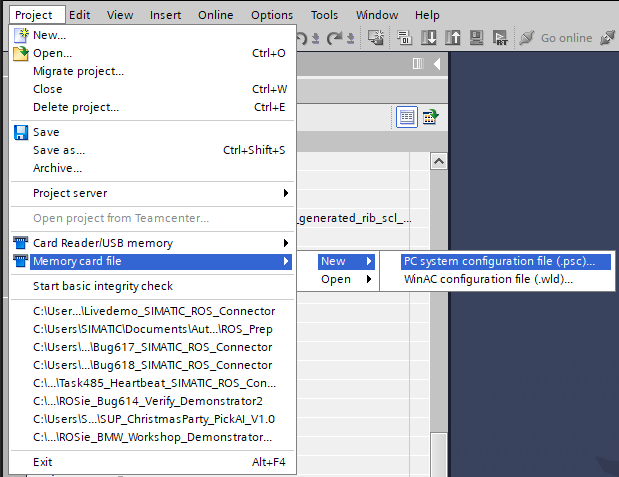Screen dimensions: 619x477
Task: Open recent project Bug617_SIMATIC_ROS_Connector
Action: coord(152,347)
